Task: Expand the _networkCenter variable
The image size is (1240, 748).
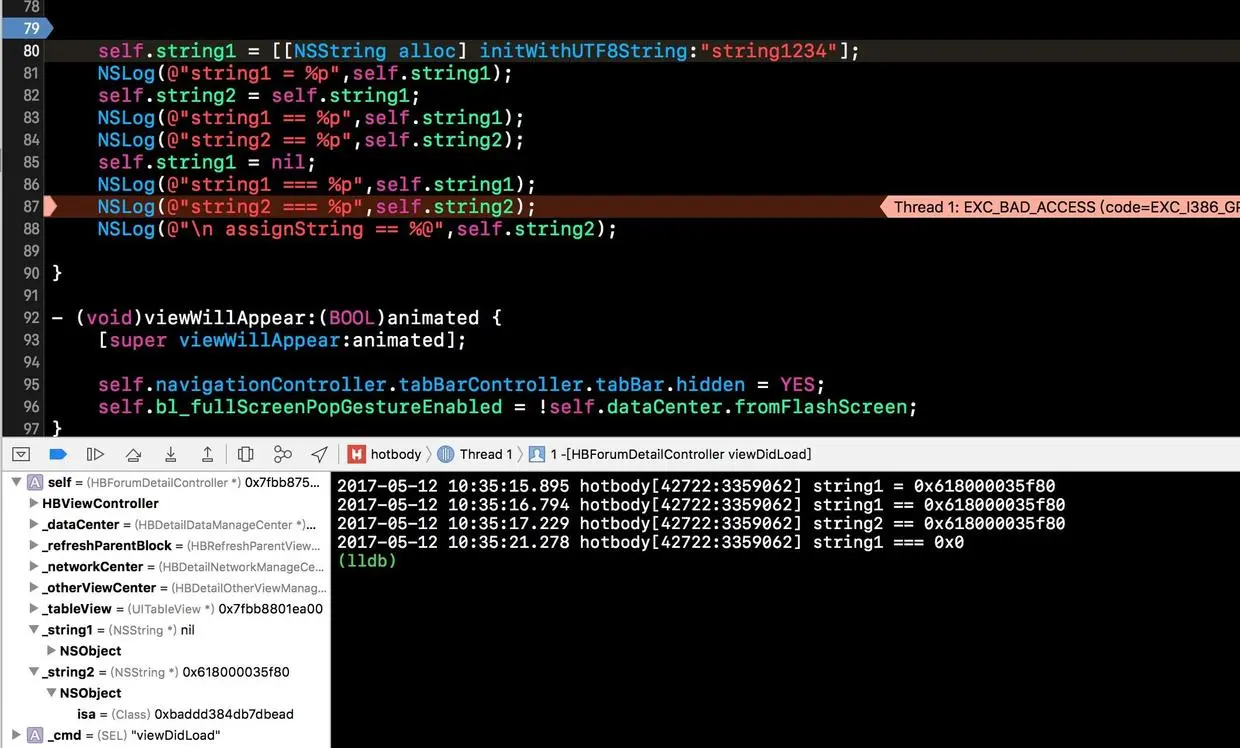Action: click(35, 566)
